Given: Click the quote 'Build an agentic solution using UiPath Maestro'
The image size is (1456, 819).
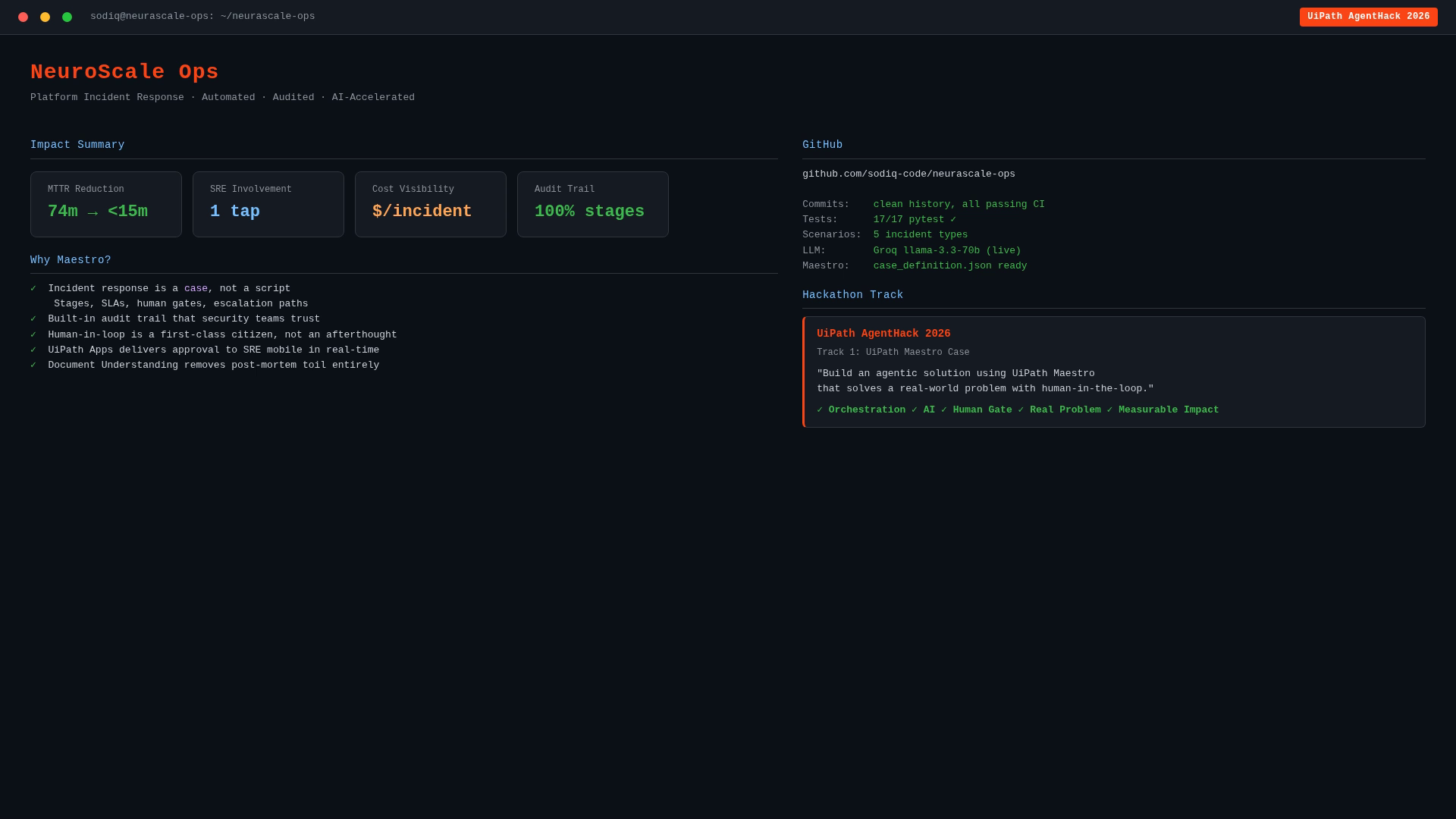Looking at the screenshot, I should pos(955,374).
